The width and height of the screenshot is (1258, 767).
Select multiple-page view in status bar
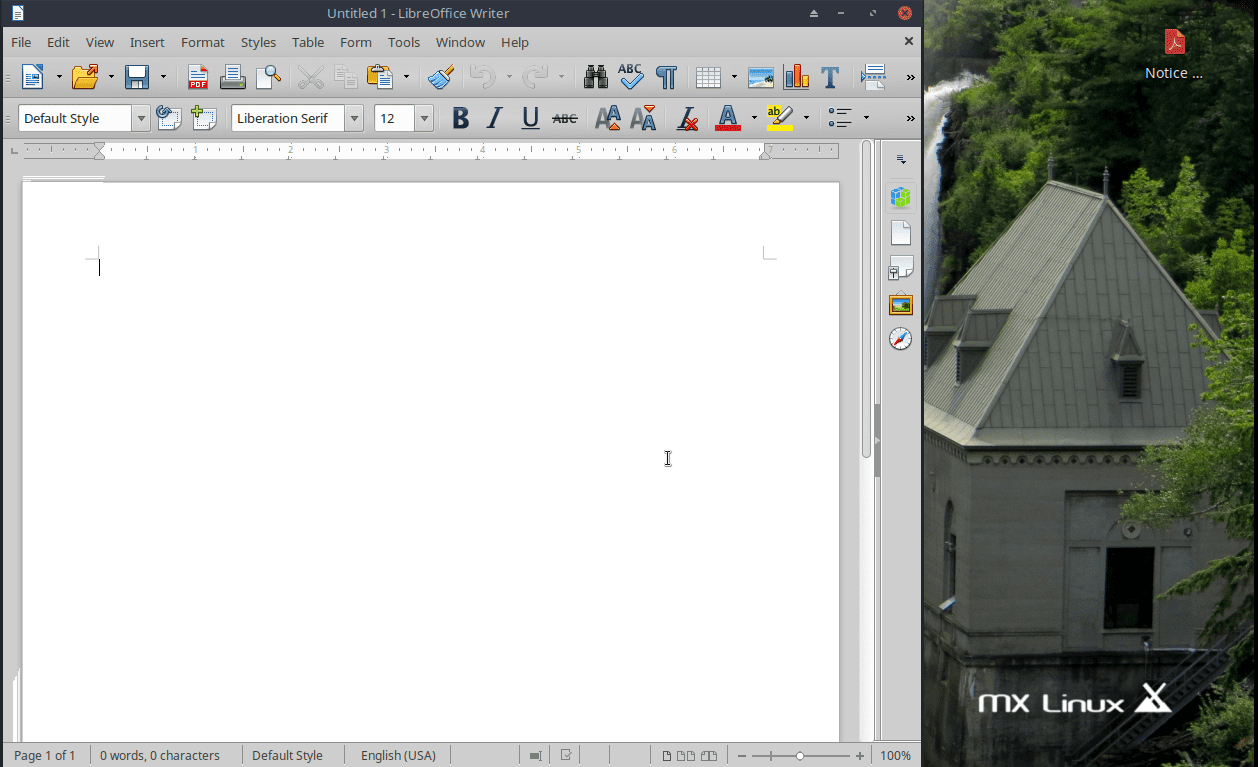pyautogui.click(x=686, y=756)
